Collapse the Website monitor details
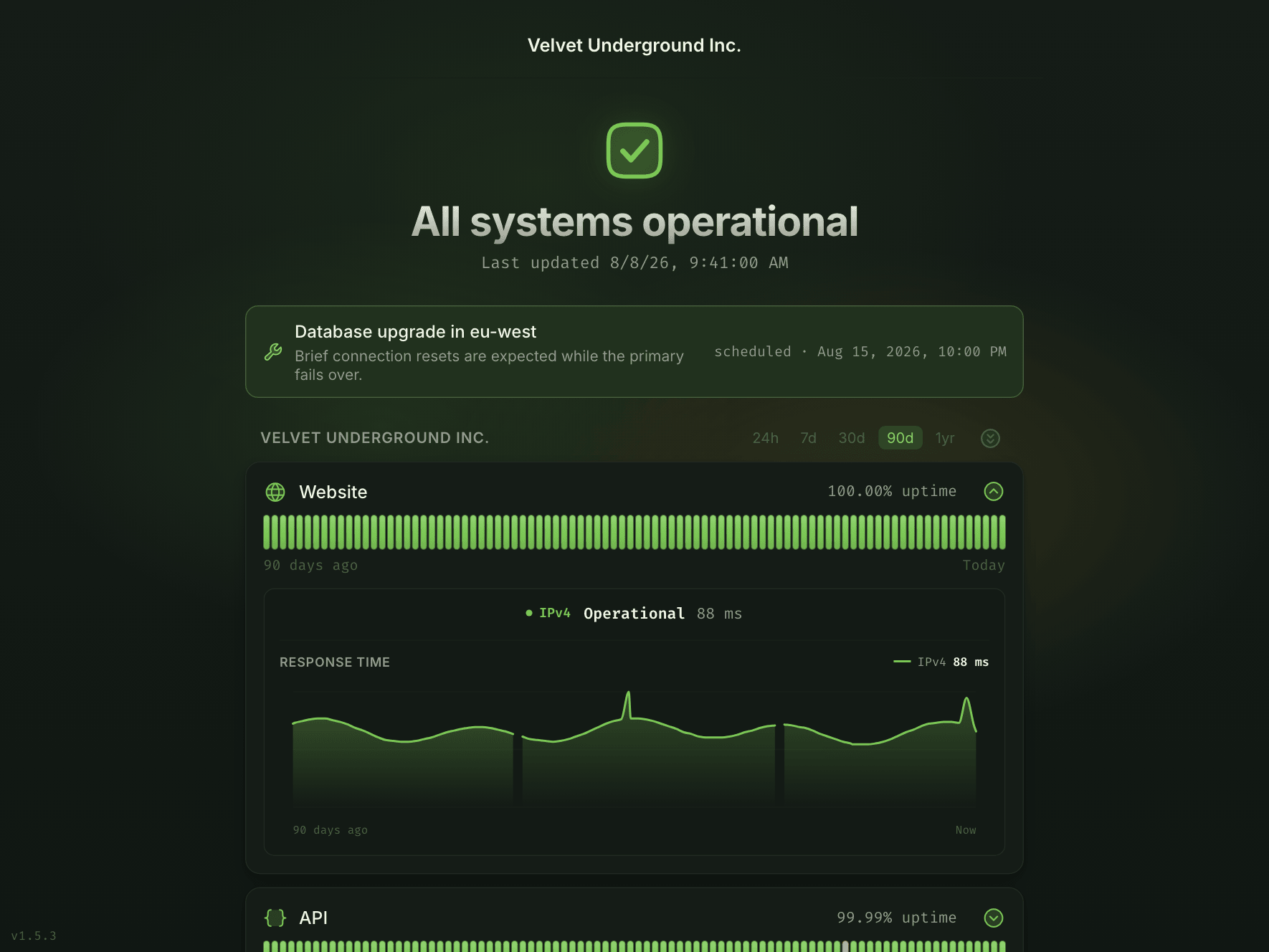 994,491
